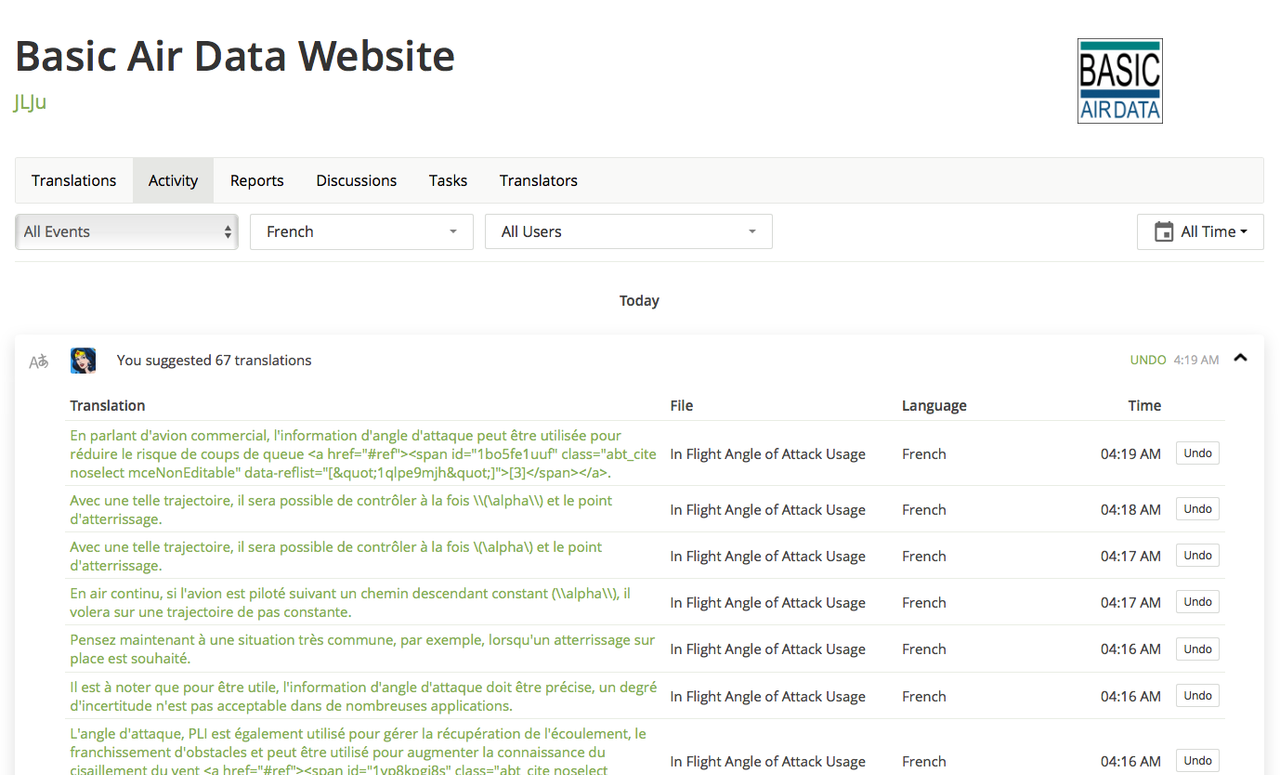
Task: Undo the 04:19 AM translation
Action: 1197,453
